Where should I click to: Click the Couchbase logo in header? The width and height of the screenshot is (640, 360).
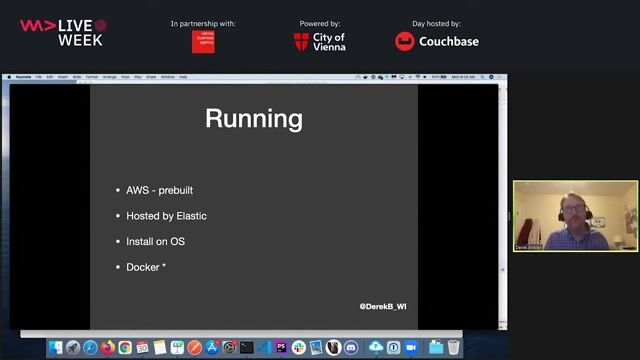pyautogui.click(x=437, y=42)
